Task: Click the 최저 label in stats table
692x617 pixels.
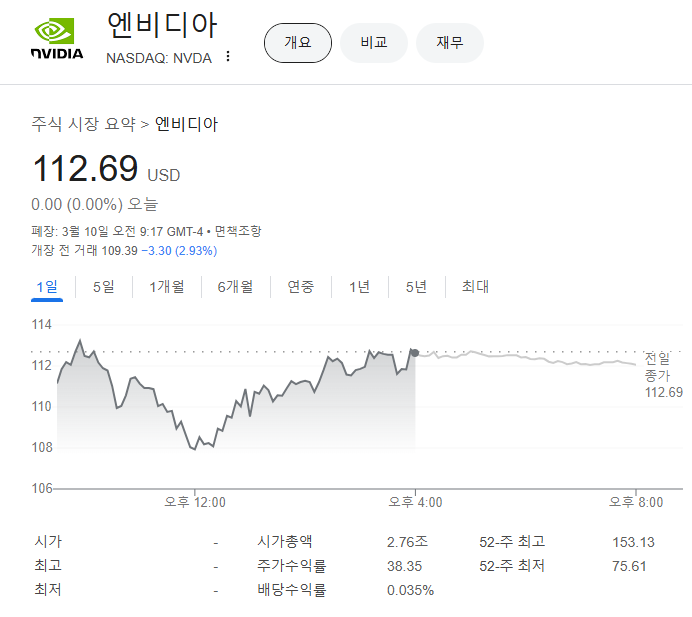Action: (x=48, y=590)
